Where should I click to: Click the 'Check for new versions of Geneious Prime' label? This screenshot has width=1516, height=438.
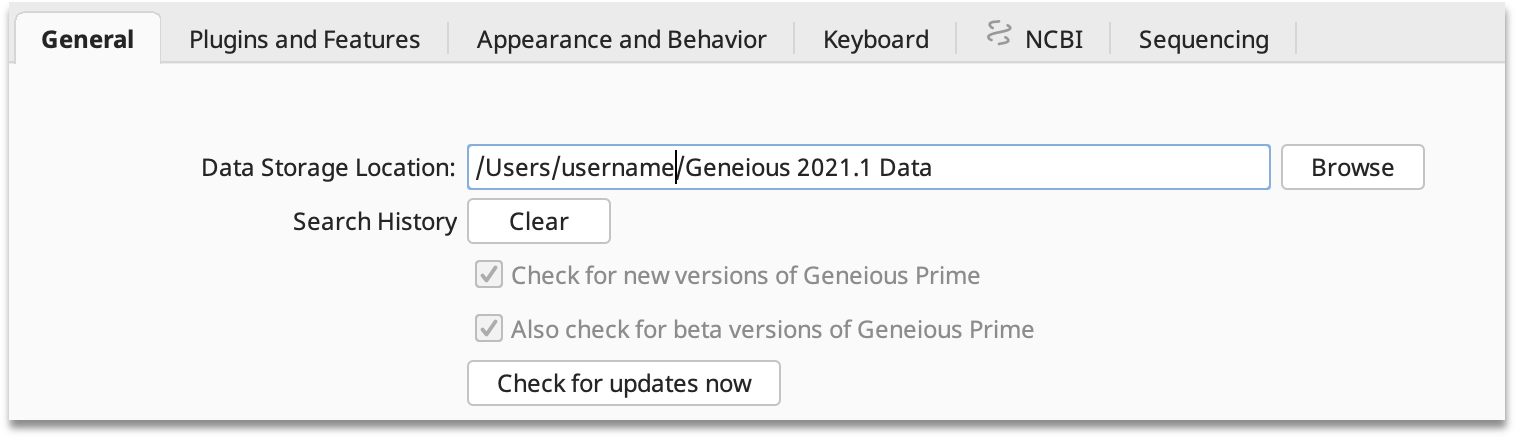(x=746, y=275)
